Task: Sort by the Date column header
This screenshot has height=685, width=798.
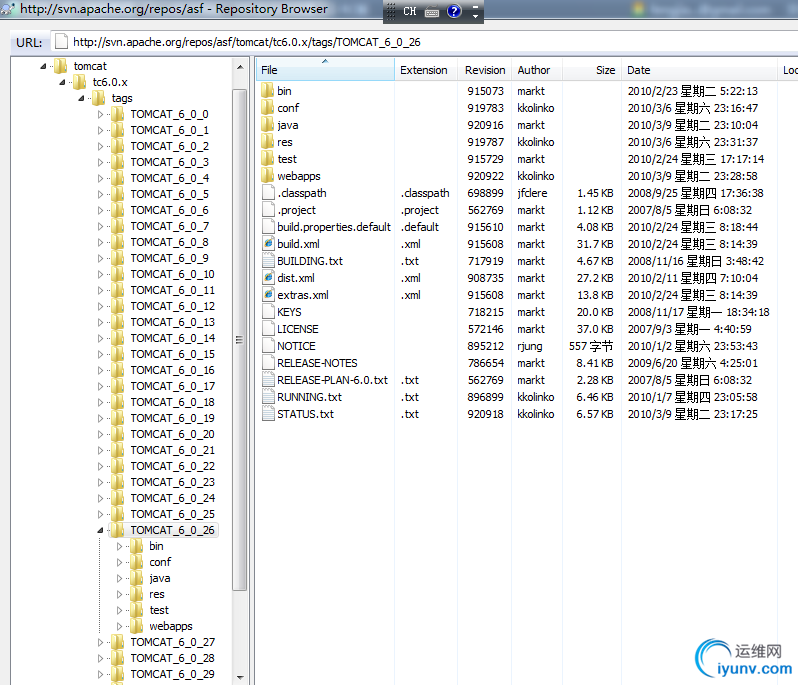Action: coord(700,70)
